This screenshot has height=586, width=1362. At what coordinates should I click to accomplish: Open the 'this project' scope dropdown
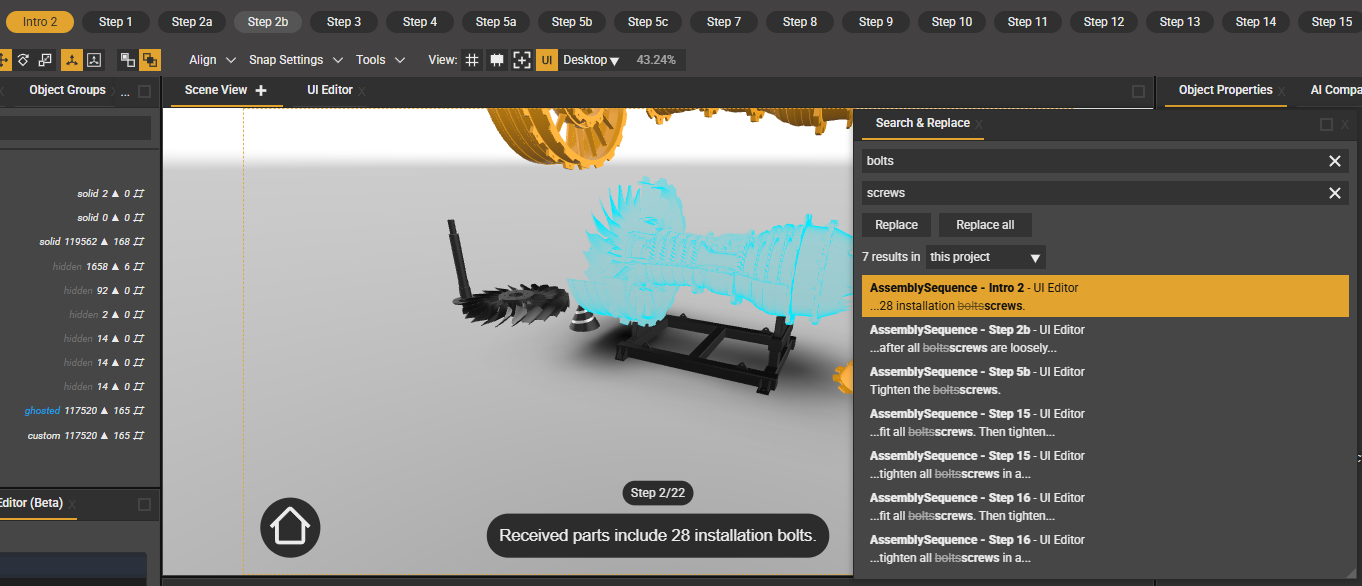point(985,257)
